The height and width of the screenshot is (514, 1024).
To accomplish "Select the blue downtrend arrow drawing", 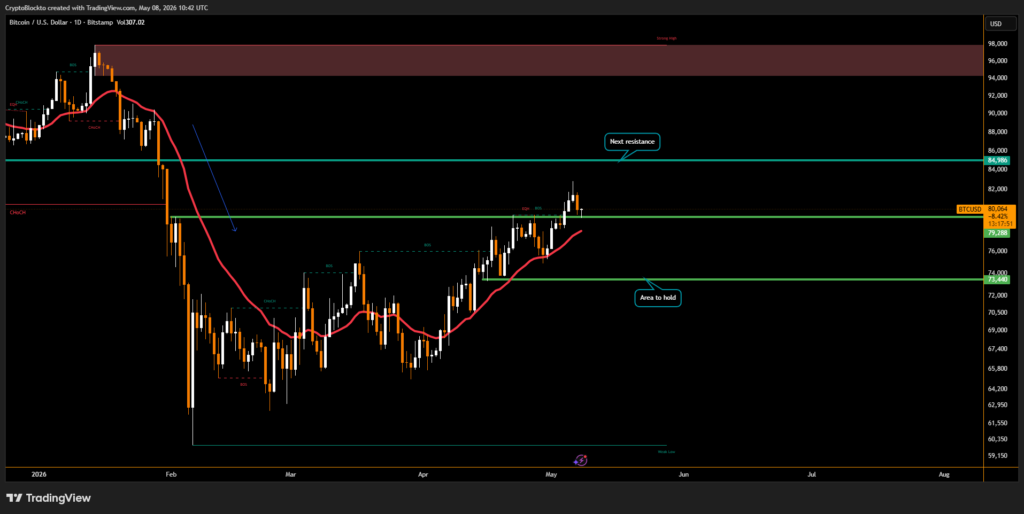I will tap(214, 178).
